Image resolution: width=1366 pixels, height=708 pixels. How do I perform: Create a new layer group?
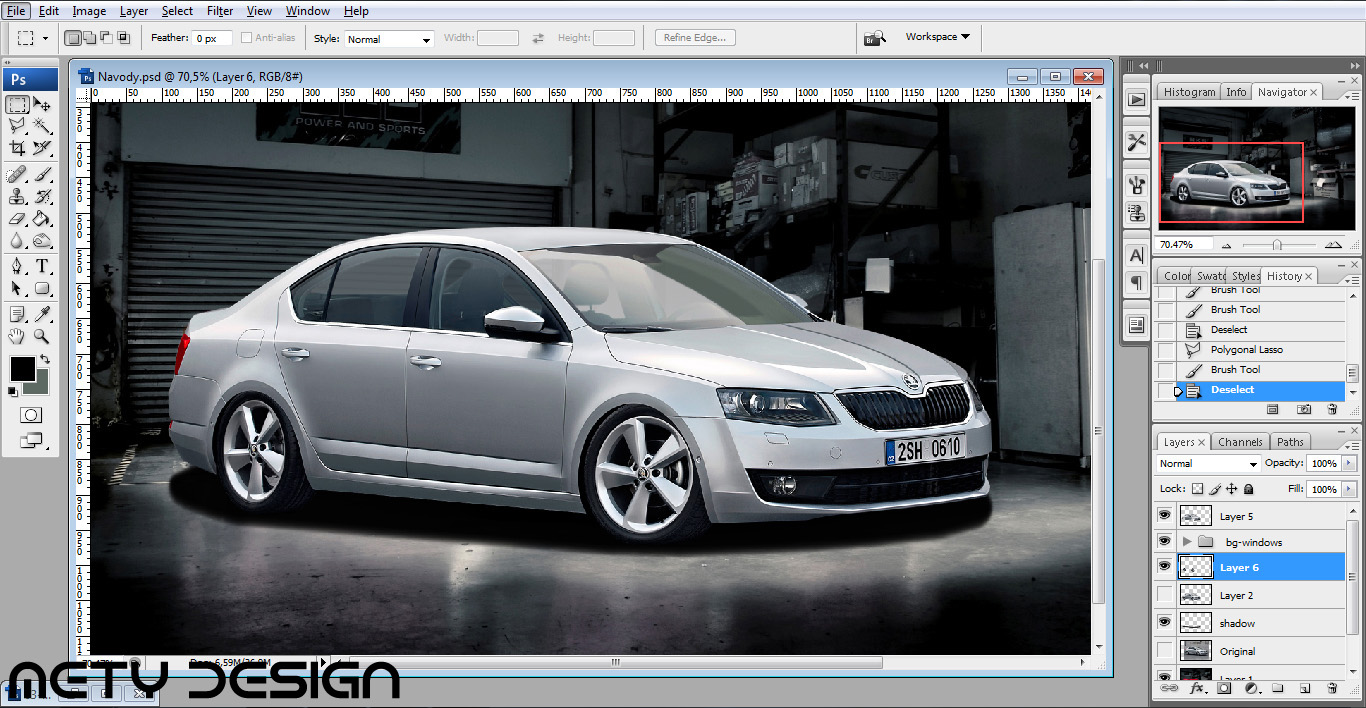pyautogui.click(x=1278, y=688)
